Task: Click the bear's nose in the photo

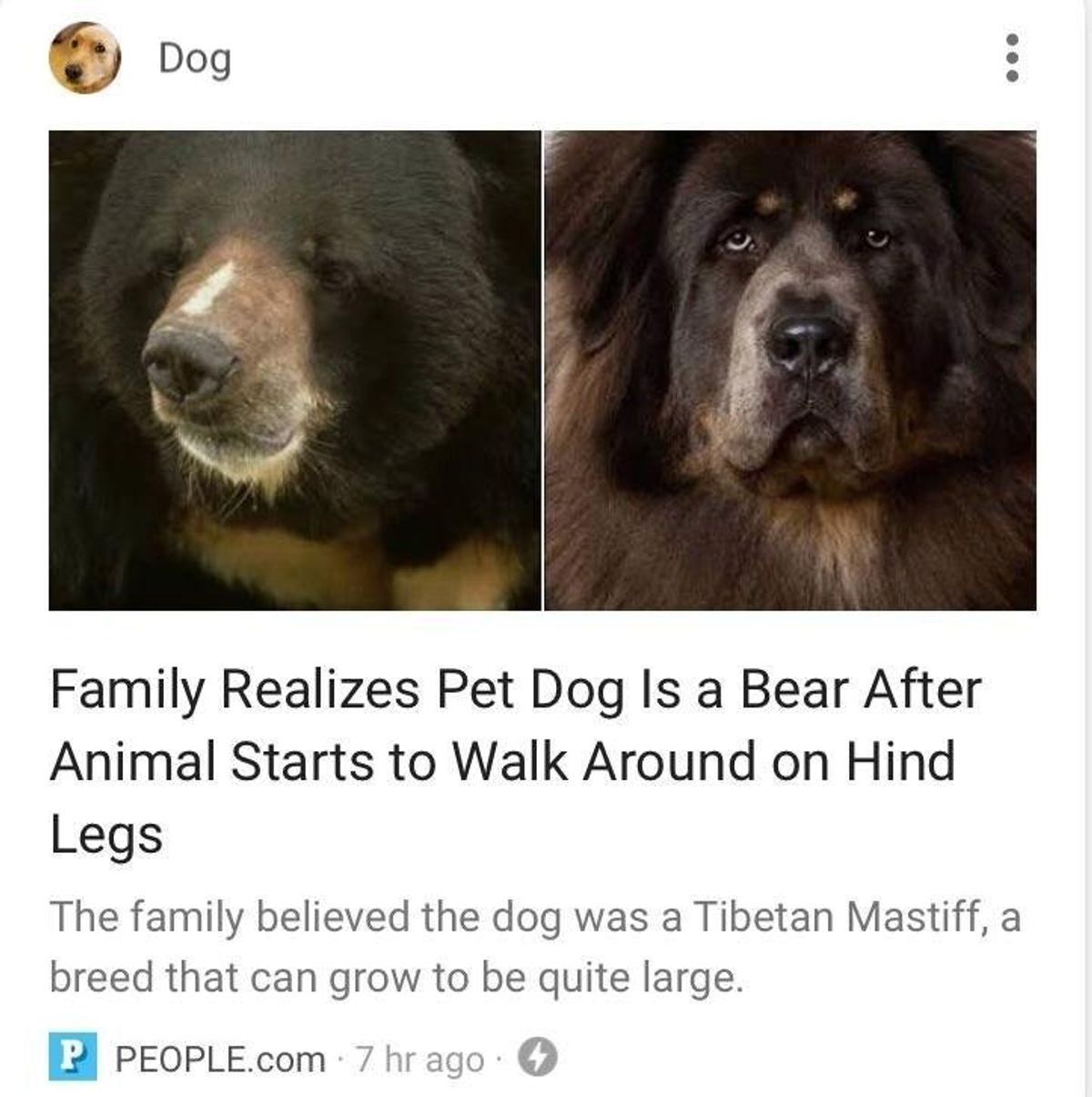Action: (x=187, y=362)
